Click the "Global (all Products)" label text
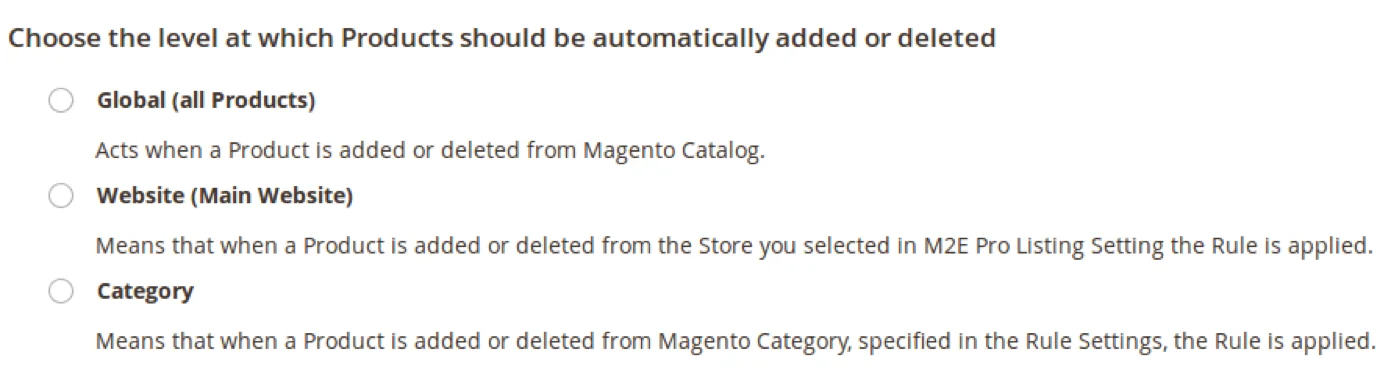The width and height of the screenshot is (1391, 377). 205,101
